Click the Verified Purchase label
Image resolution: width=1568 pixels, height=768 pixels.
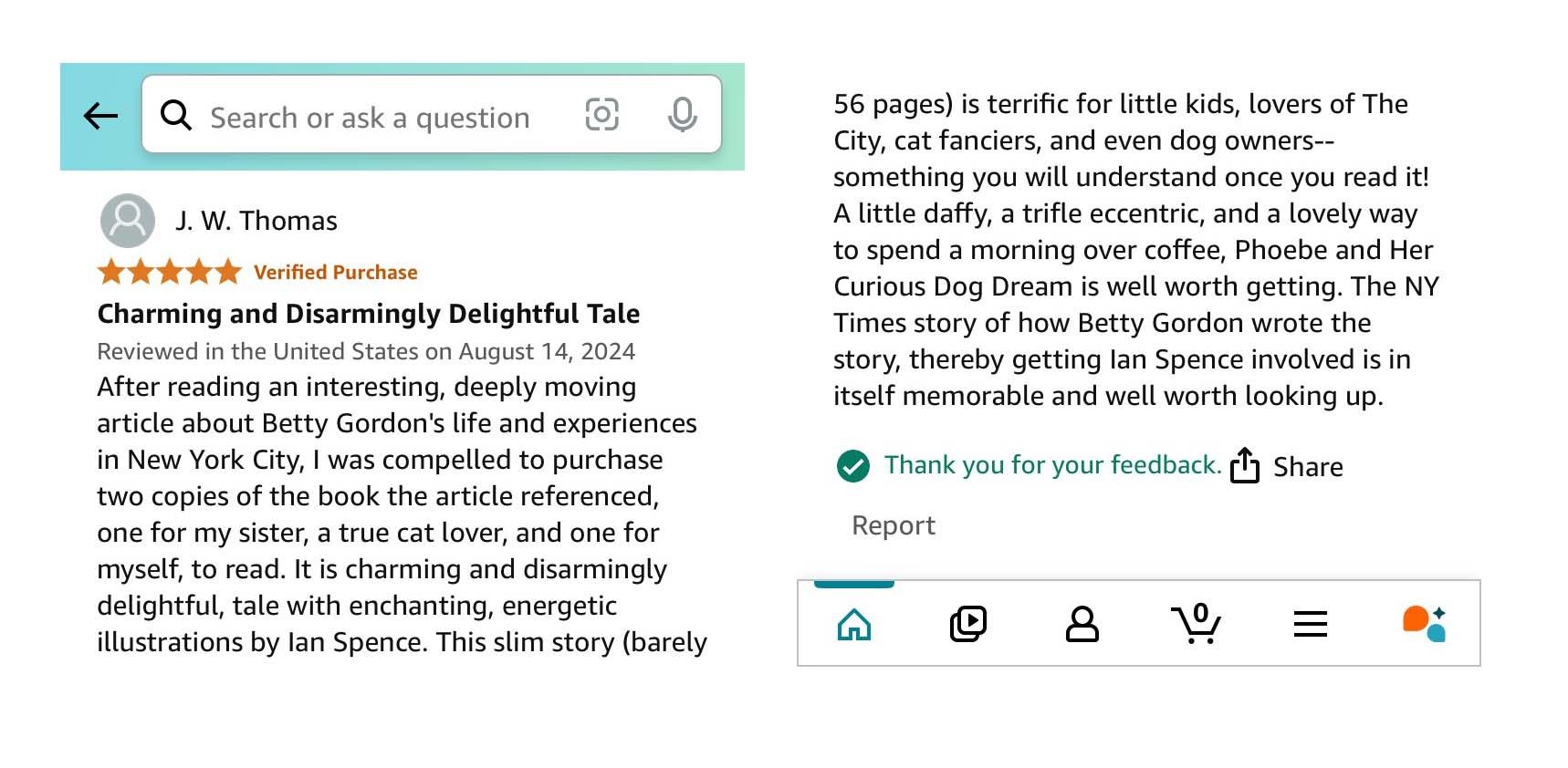334,271
